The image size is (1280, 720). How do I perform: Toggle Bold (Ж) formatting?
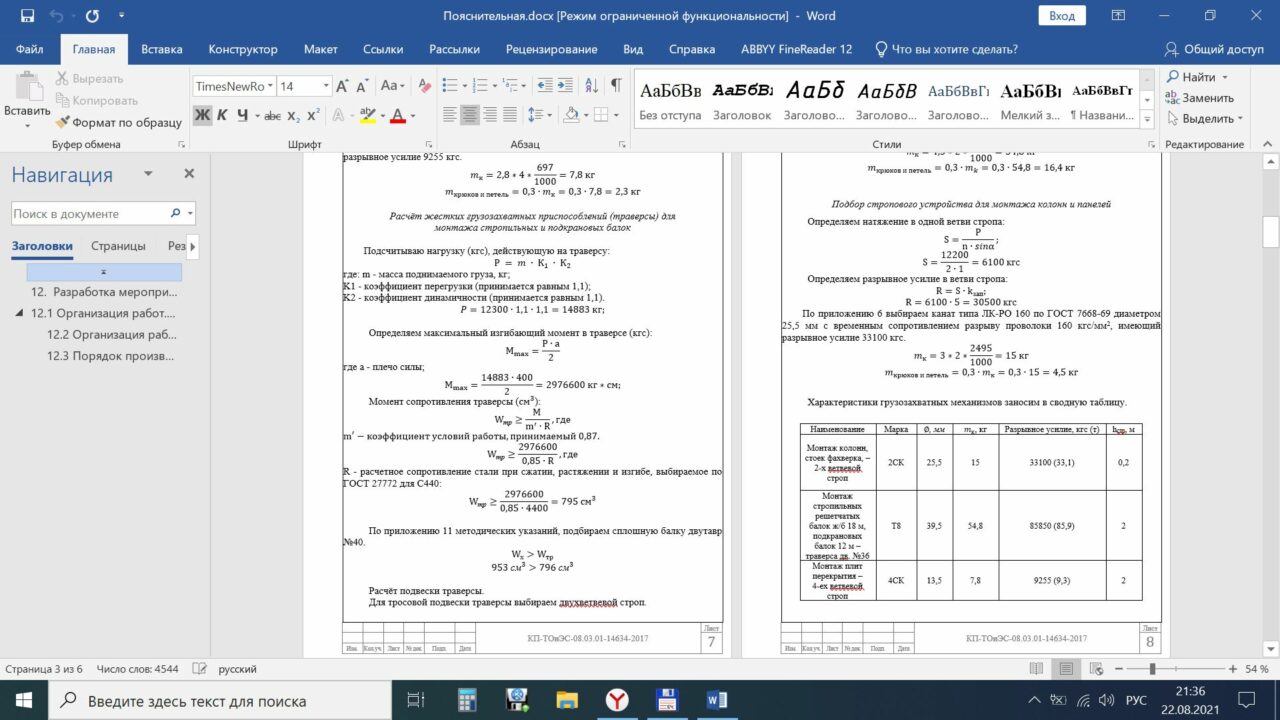[203, 115]
